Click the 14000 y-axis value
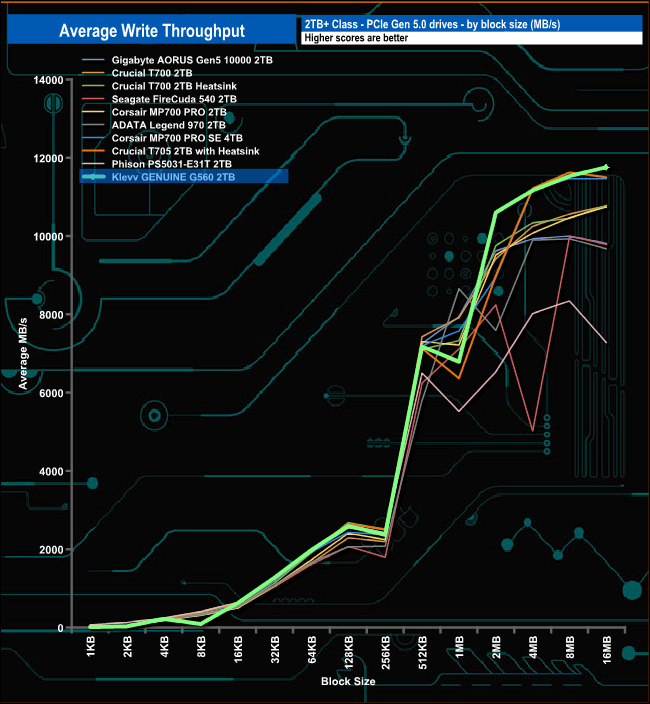The width and height of the screenshot is (650, 704). click(48, 80)
